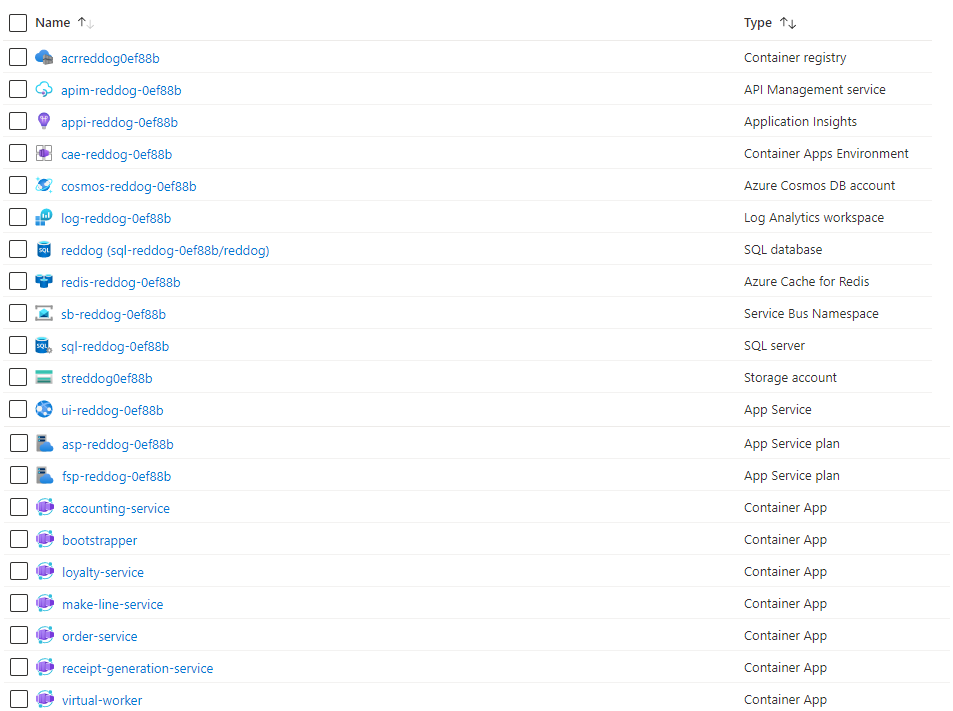The height and width of the screenshot is (711, 953).
Task: Click the order-service Container App icon
Action: [44, 636]
